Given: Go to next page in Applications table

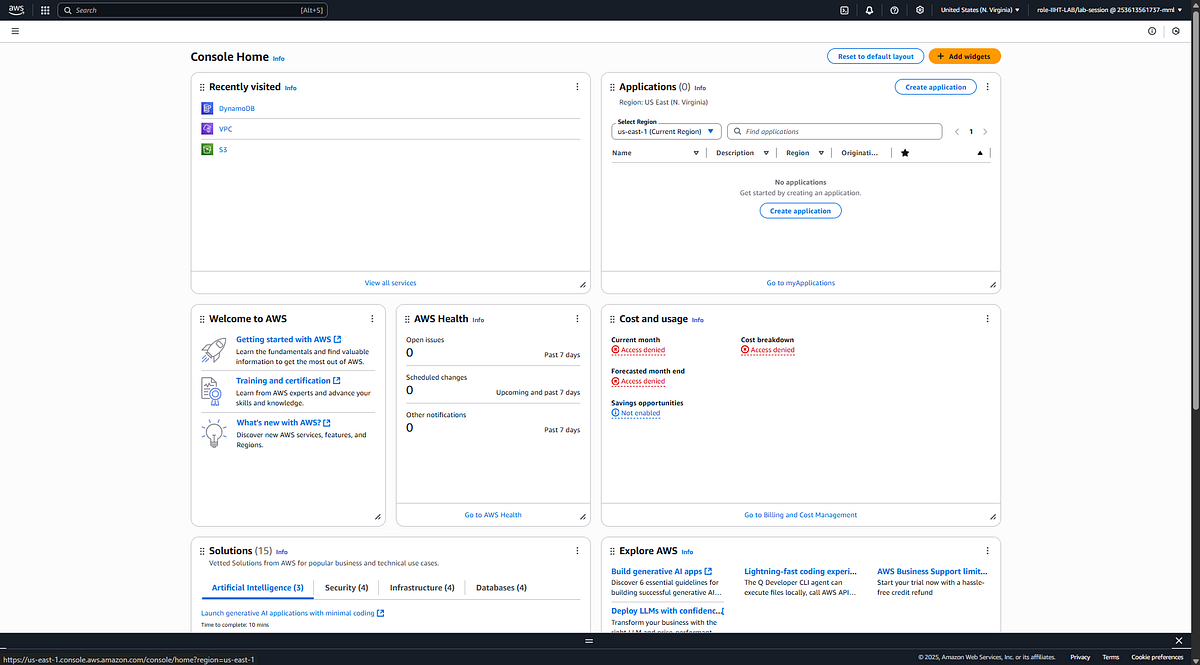Looking at the screenshot, I should point(985,131).
